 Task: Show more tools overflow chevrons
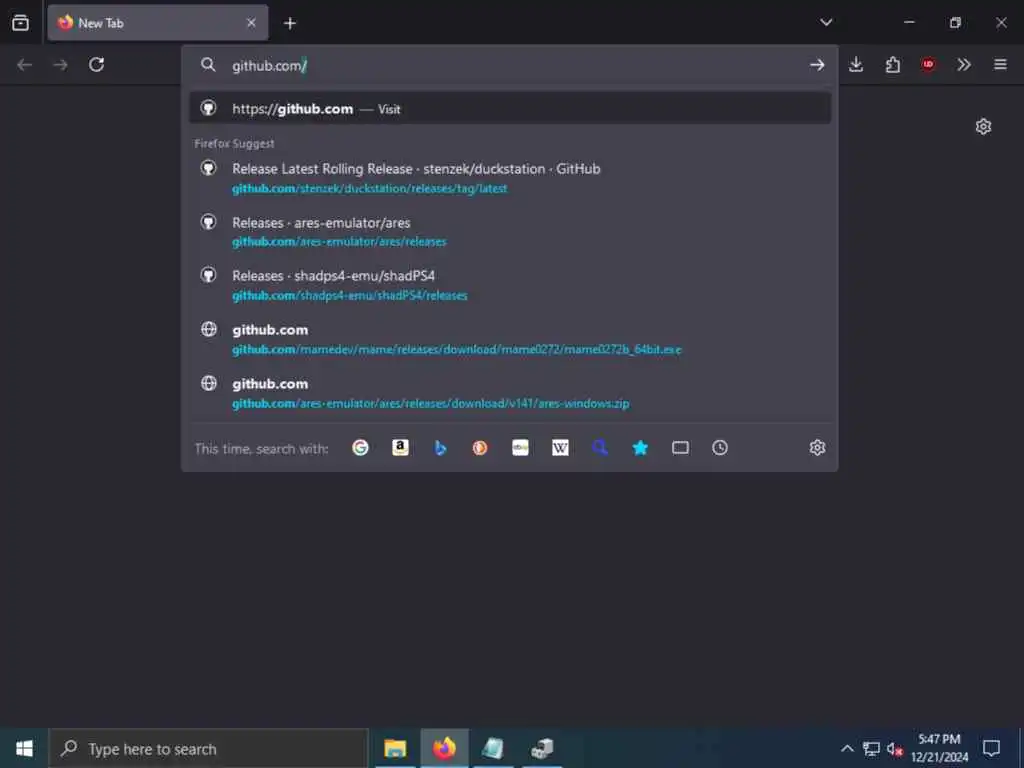coord(964,65)
